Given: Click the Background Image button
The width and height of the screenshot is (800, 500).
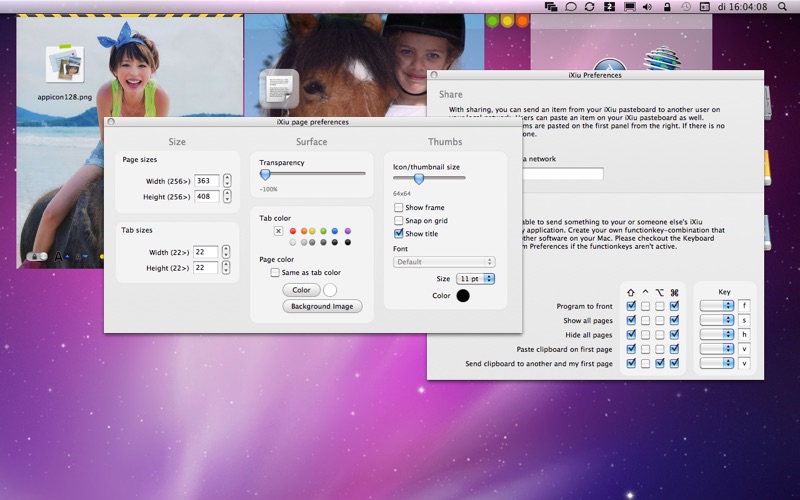Looking at the screenshot, I should 322,306.
